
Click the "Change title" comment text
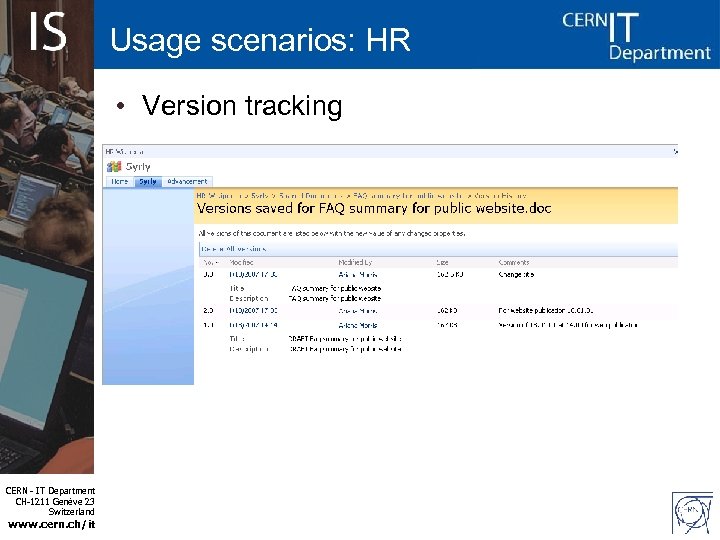click(x=516, y=275)
